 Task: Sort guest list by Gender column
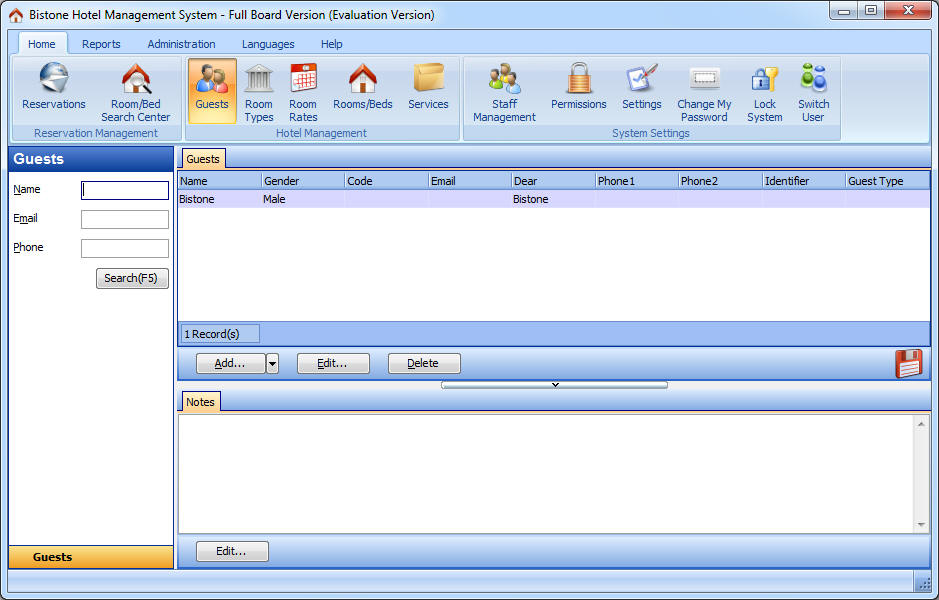[301, 181]
